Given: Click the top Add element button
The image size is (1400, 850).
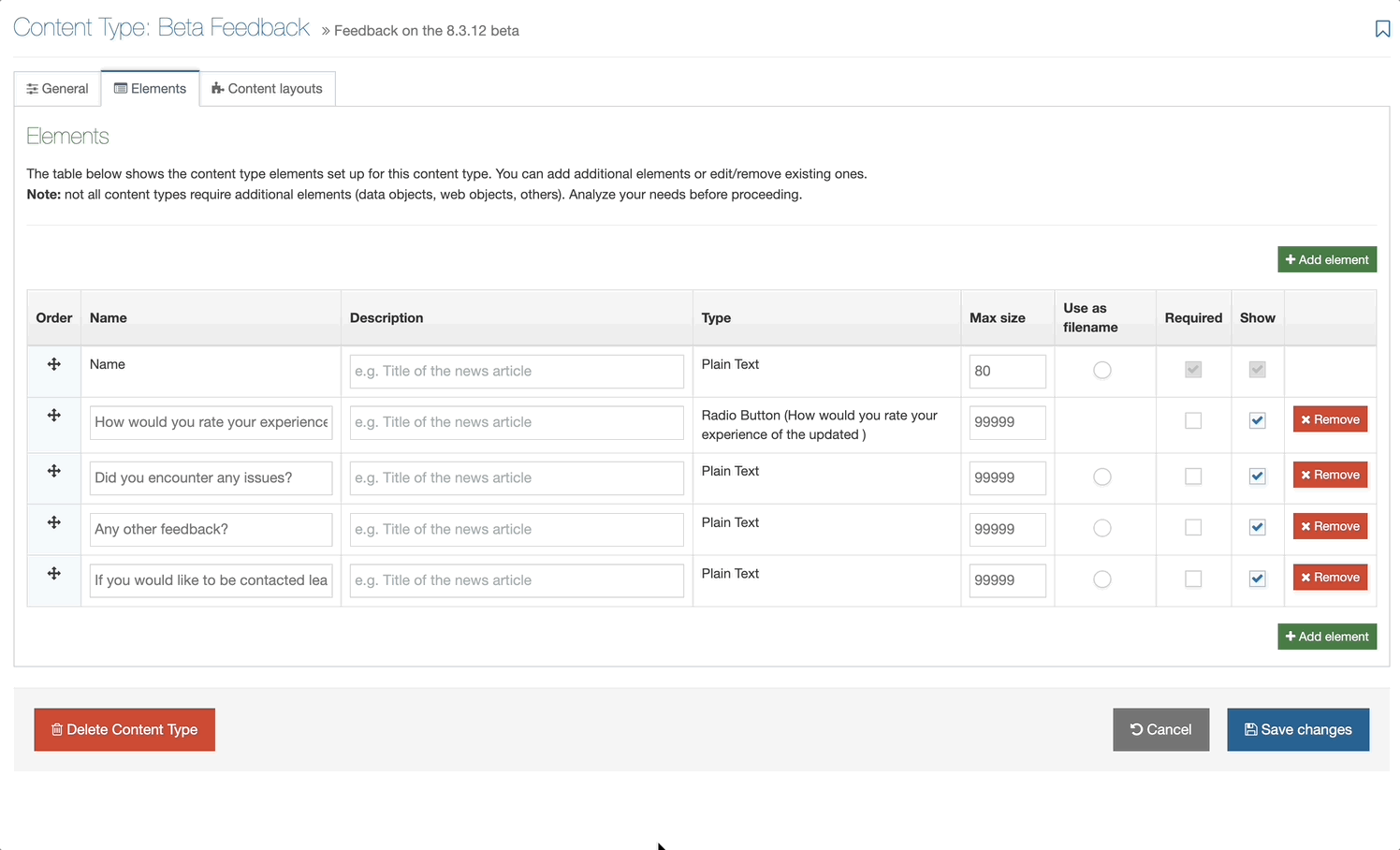Looking at the screenshot, I should [x=1326, y=260].
